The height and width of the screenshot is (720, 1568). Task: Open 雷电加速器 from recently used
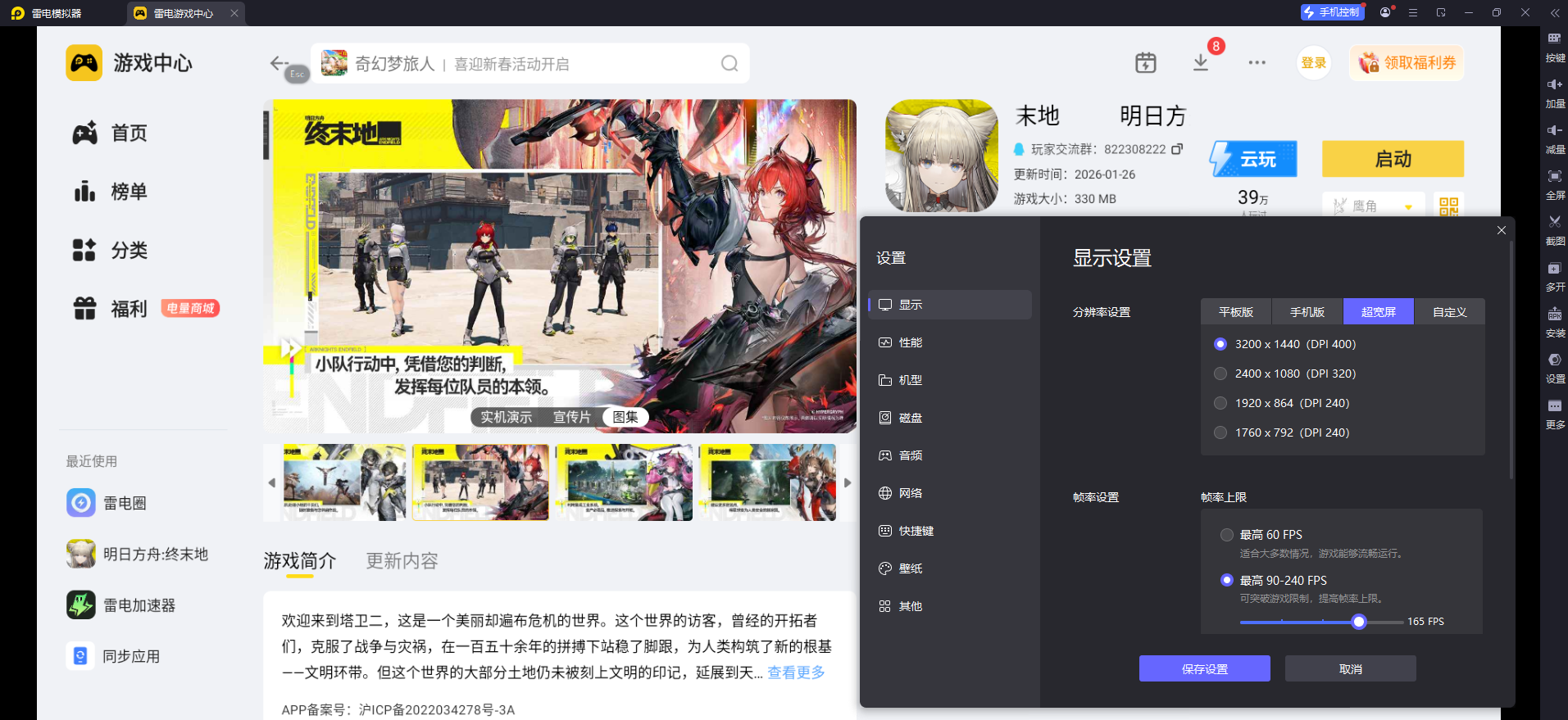121,605
